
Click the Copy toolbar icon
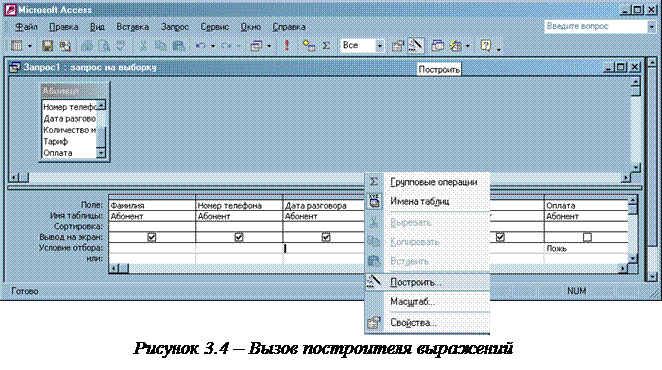[x=160, y=46]
